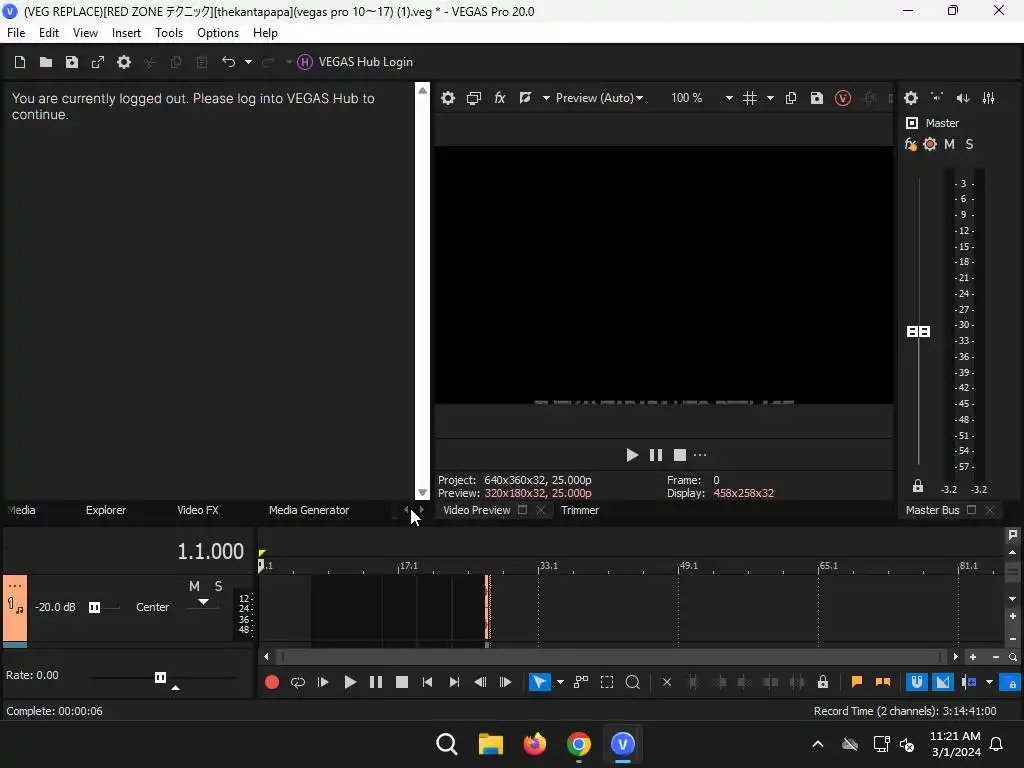Toggle snapping magnet icon

(x=917, y=682)
